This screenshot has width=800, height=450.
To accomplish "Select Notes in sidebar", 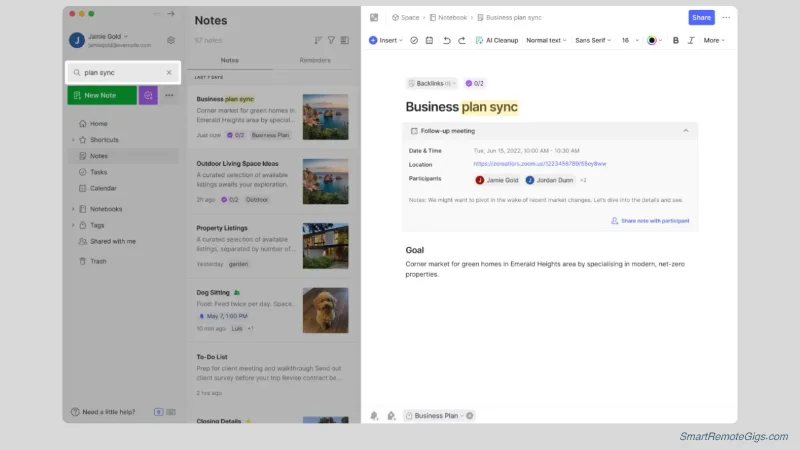I will pos(123,156).
